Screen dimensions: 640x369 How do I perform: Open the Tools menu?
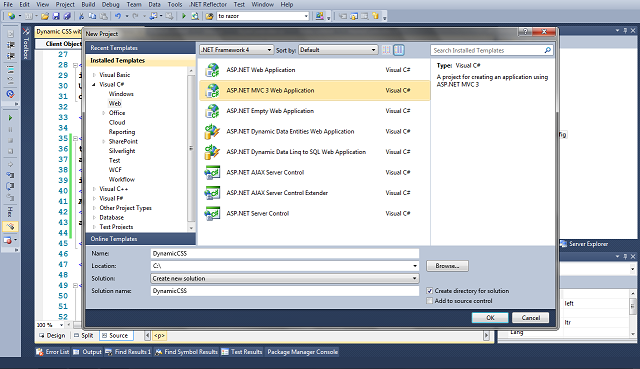175,4
